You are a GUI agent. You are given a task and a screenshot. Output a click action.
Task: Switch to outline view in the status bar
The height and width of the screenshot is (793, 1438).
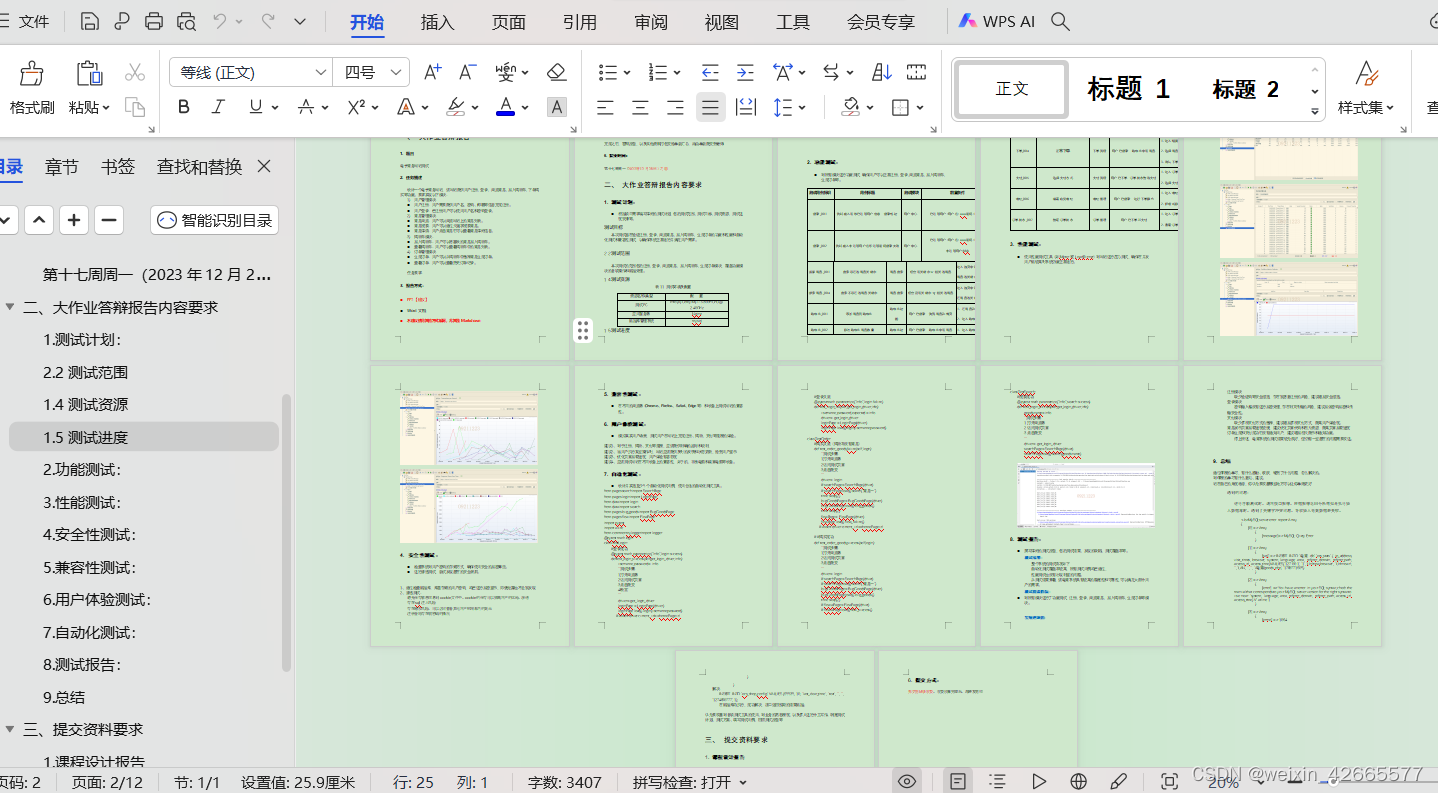997,781
